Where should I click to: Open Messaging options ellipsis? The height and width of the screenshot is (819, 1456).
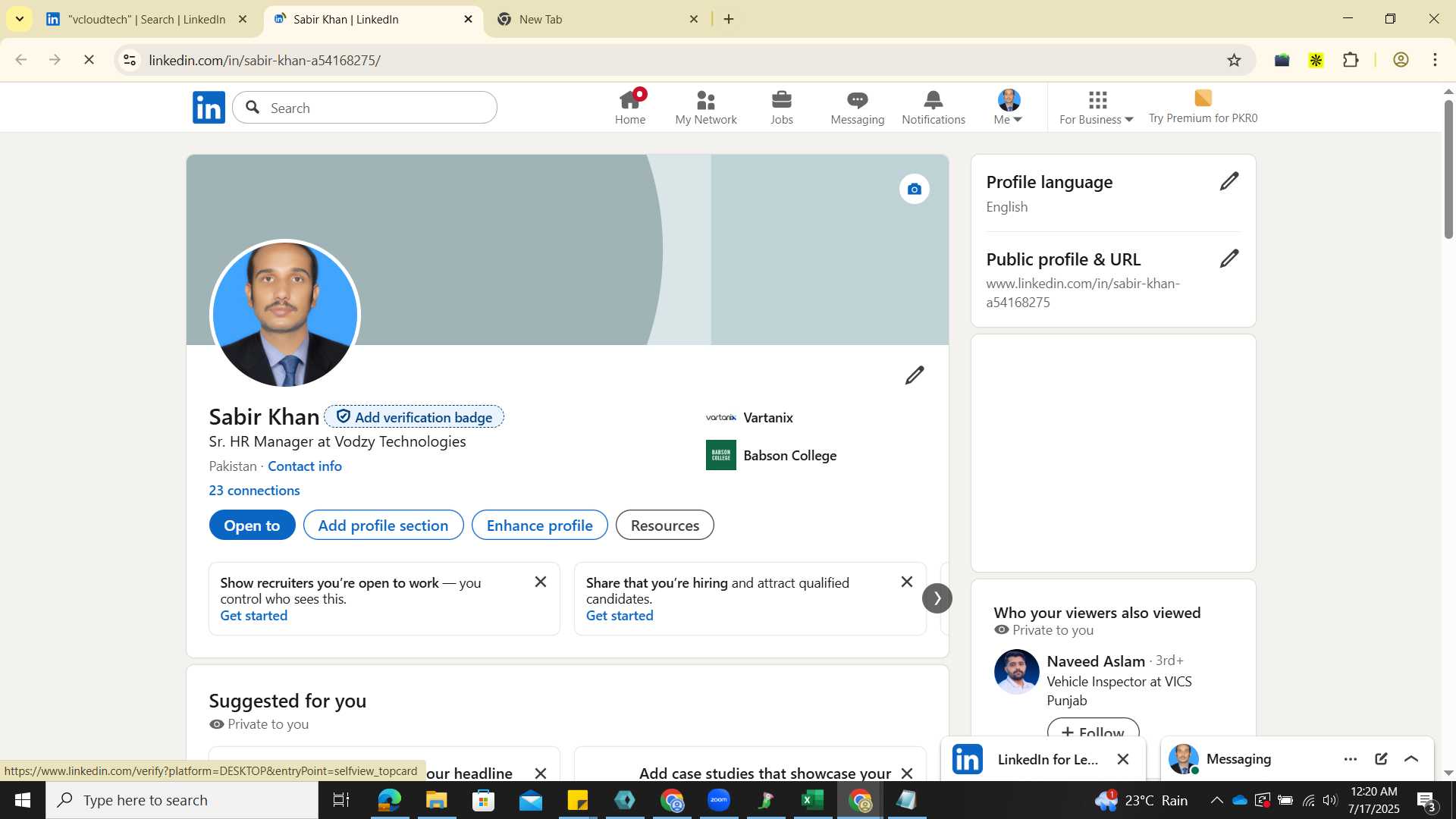click(1351, 759)
